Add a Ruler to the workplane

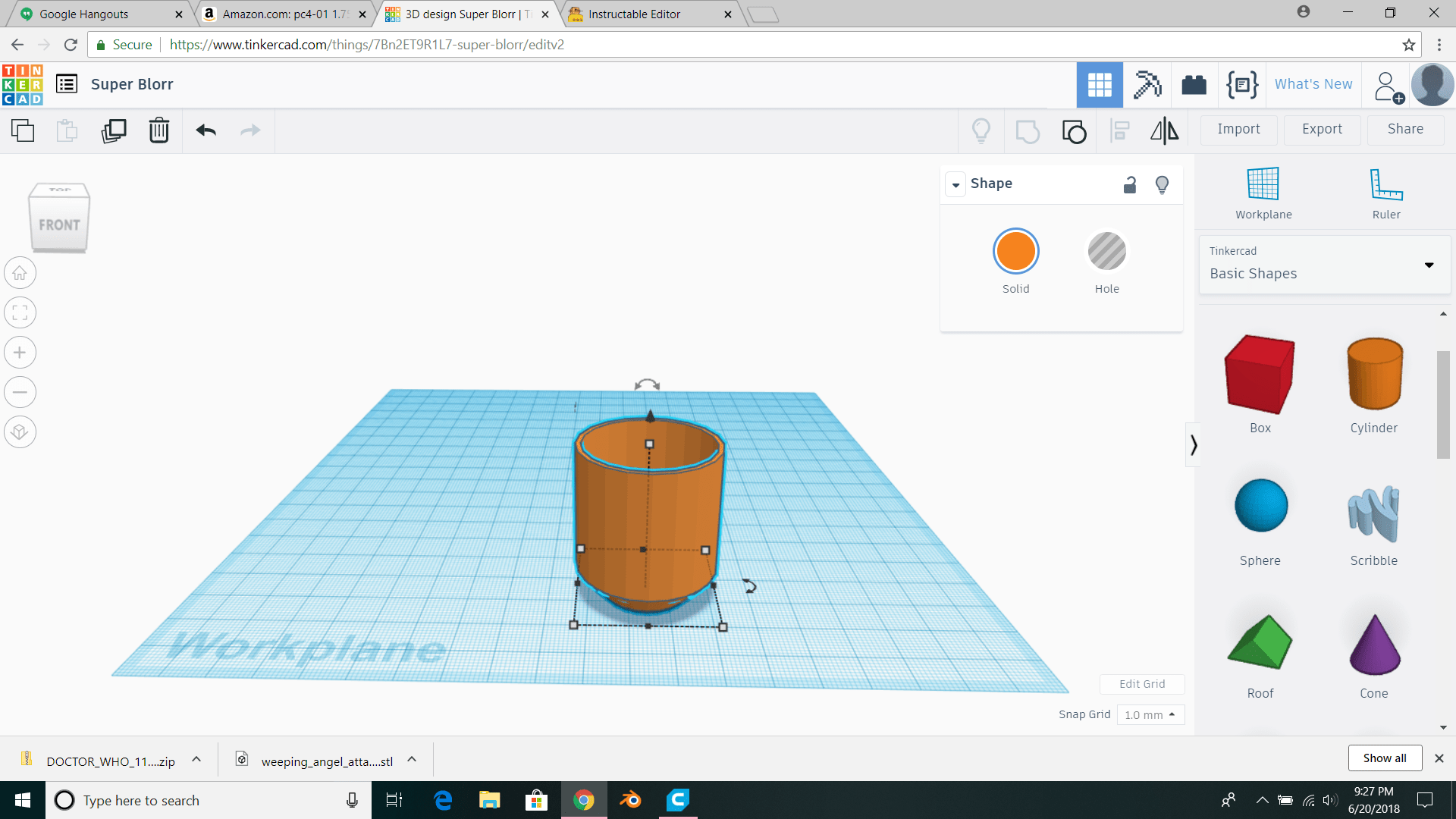pos(1385,190)
